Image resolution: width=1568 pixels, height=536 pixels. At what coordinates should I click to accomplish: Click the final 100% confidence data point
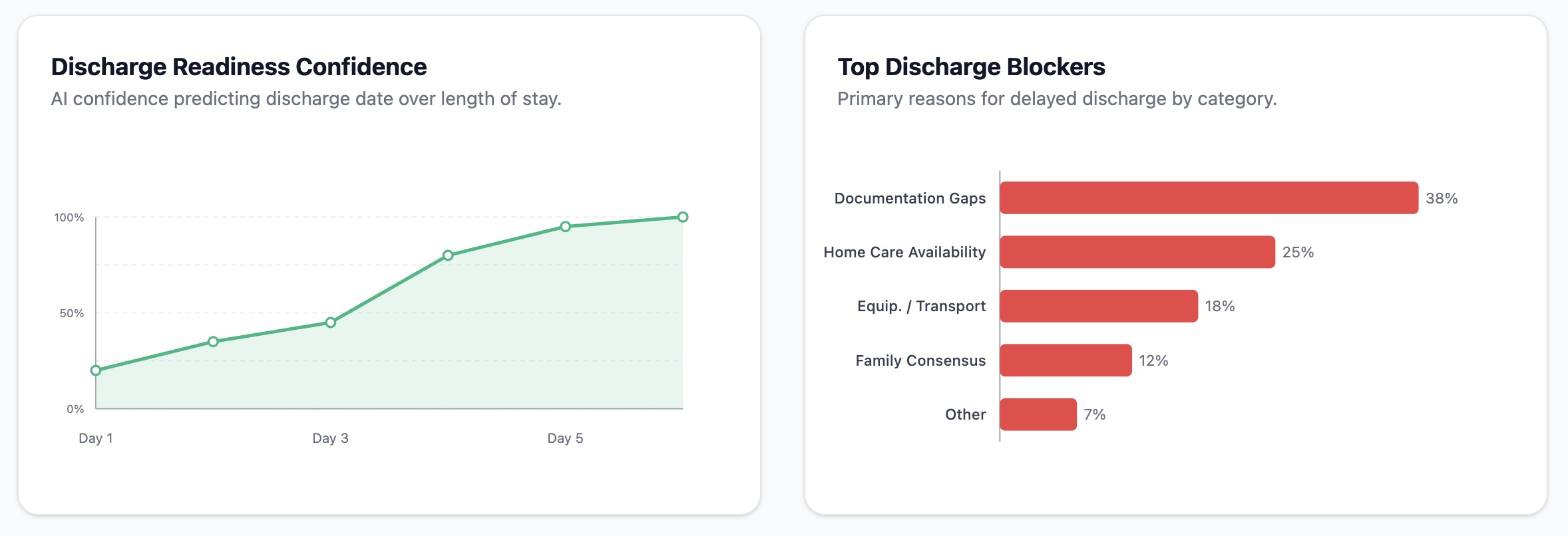tap(683, 217)
